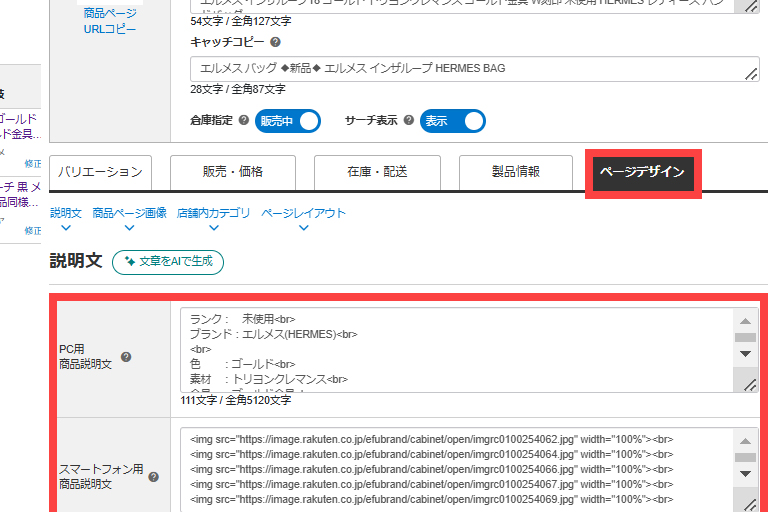Click スマートフォン用商品説明文 scrollbar down arrow

745,474
